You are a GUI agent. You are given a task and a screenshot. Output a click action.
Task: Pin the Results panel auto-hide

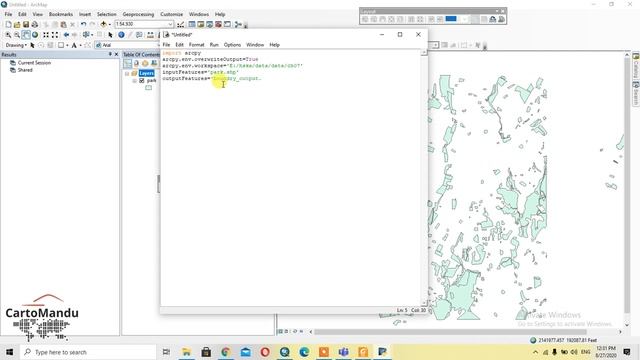pyautogui.click(x=110, y=54)
